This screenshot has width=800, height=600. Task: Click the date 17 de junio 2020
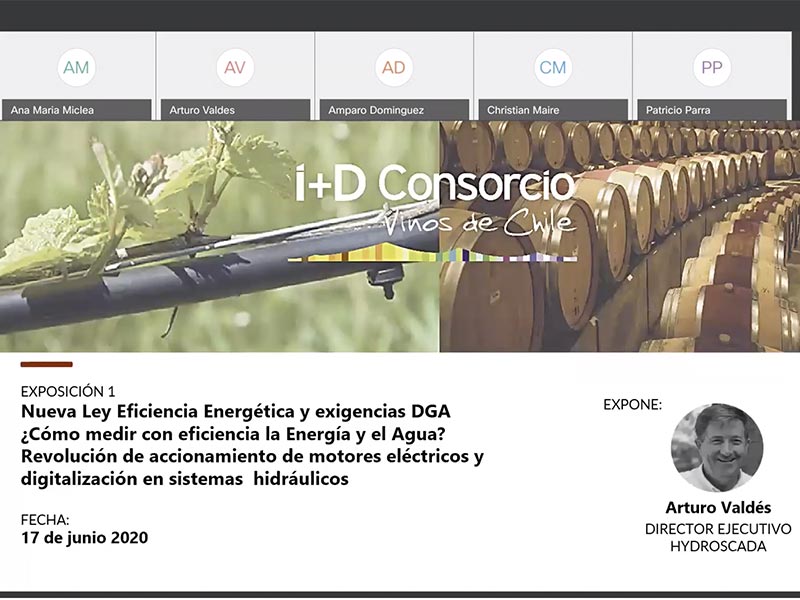84,538
